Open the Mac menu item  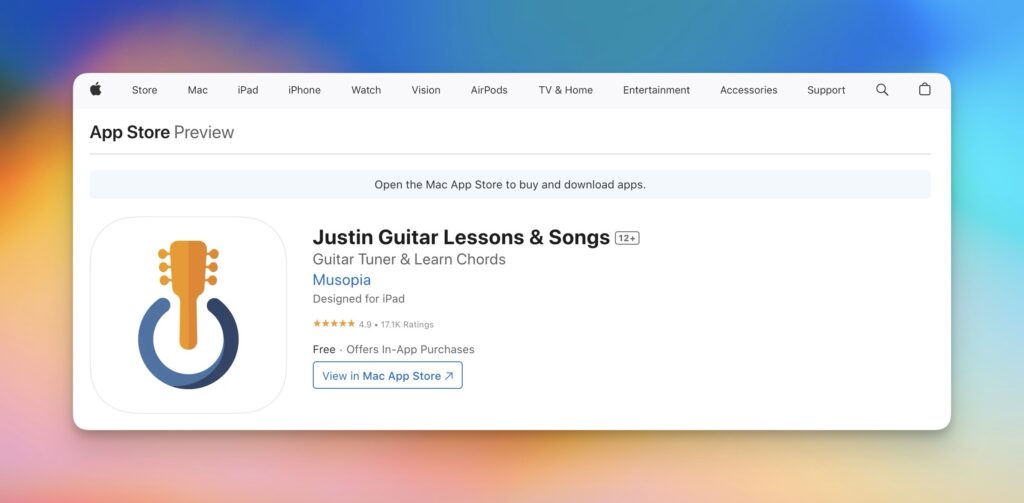click(198, 90)
